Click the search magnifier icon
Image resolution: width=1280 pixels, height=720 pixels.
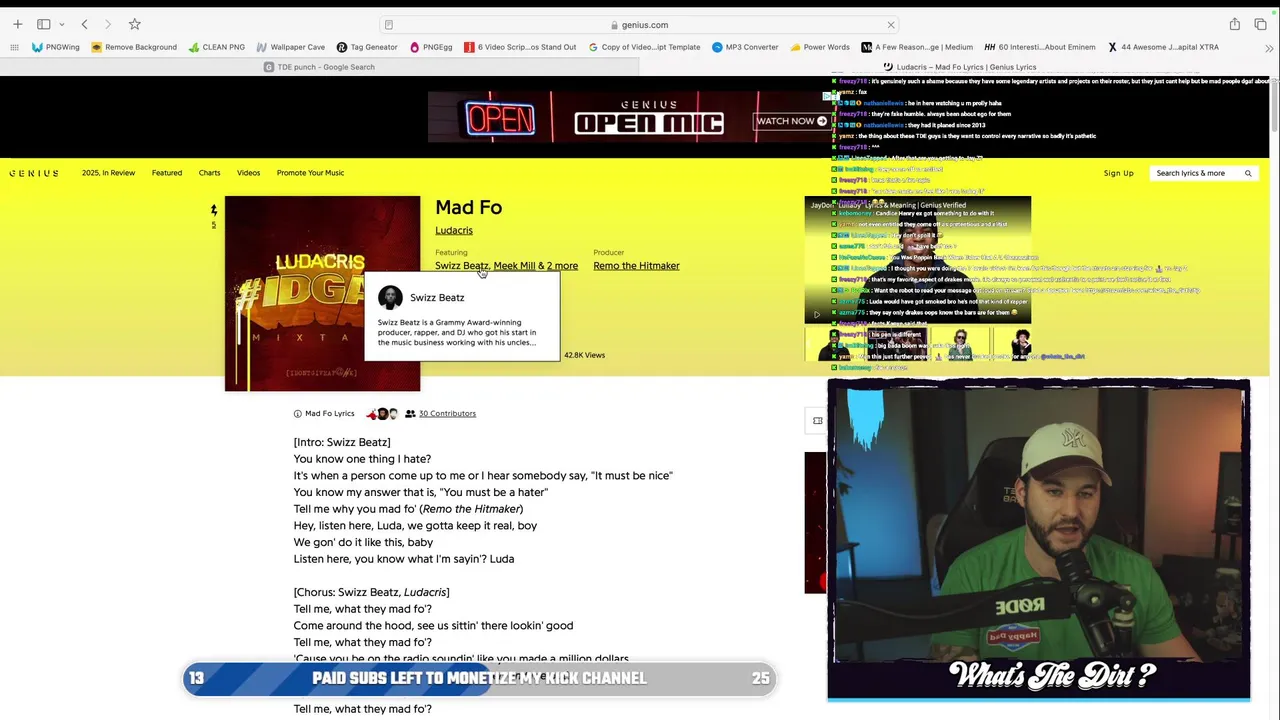(x=1248, y=173)
